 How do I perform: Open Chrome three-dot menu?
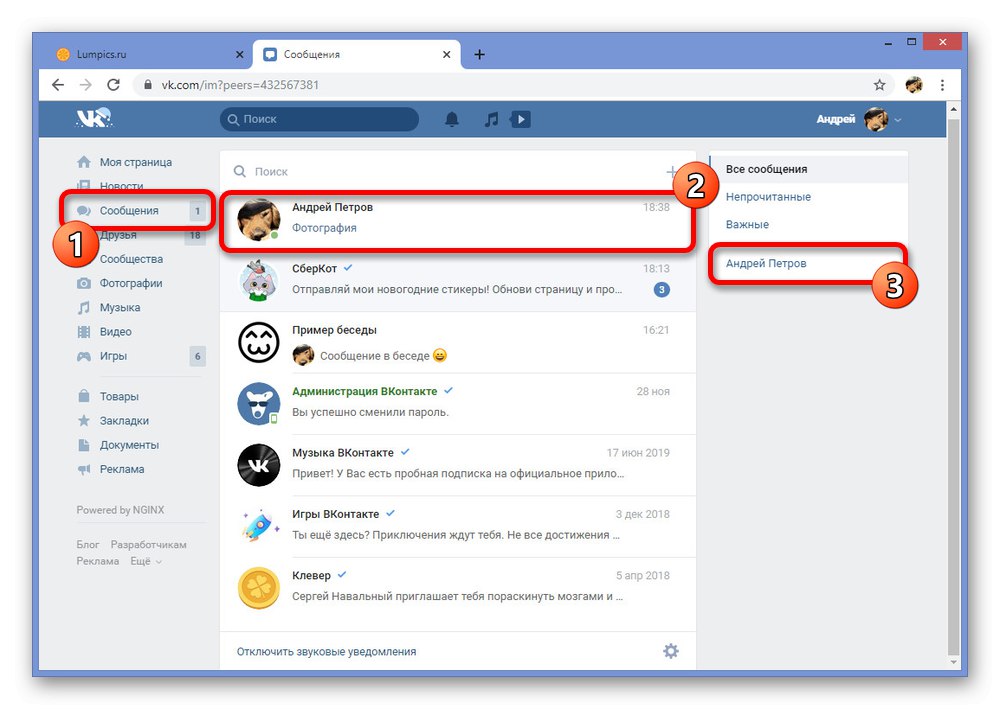pyautogui.click(x=942, y=85)
